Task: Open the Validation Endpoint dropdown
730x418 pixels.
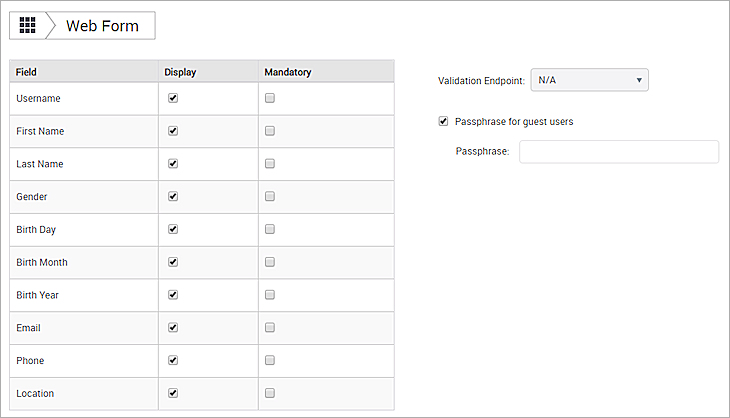Action: [589, 80]
